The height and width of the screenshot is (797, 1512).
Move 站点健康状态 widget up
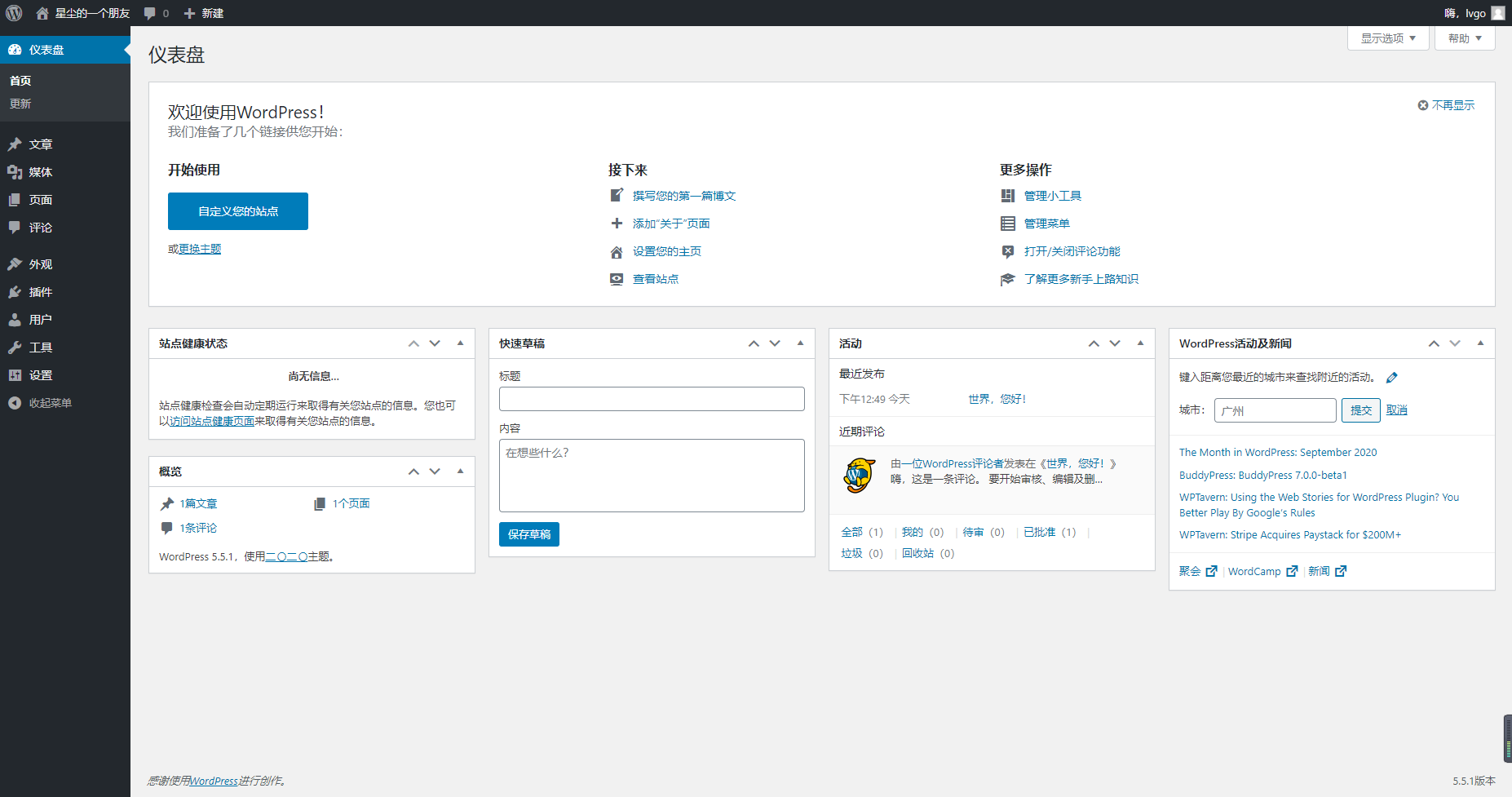(413, 343)
